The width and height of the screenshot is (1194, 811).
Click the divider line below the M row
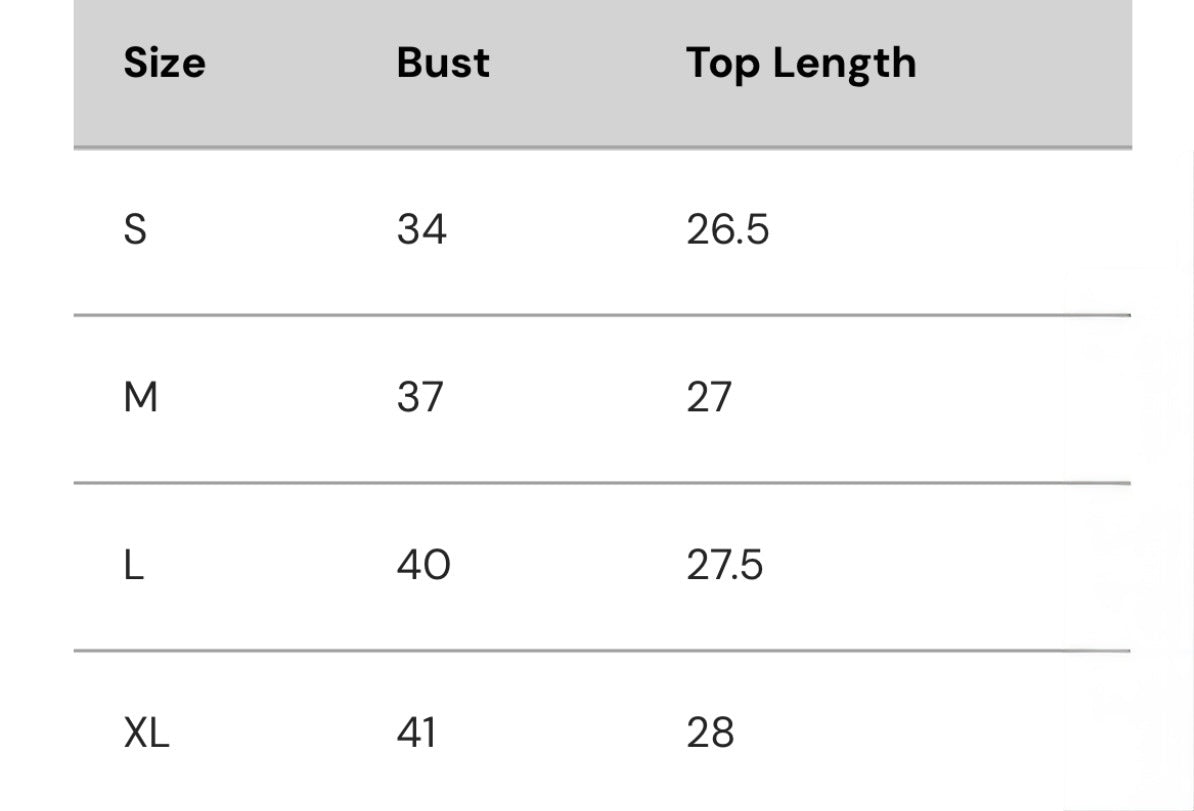[602, 483]
